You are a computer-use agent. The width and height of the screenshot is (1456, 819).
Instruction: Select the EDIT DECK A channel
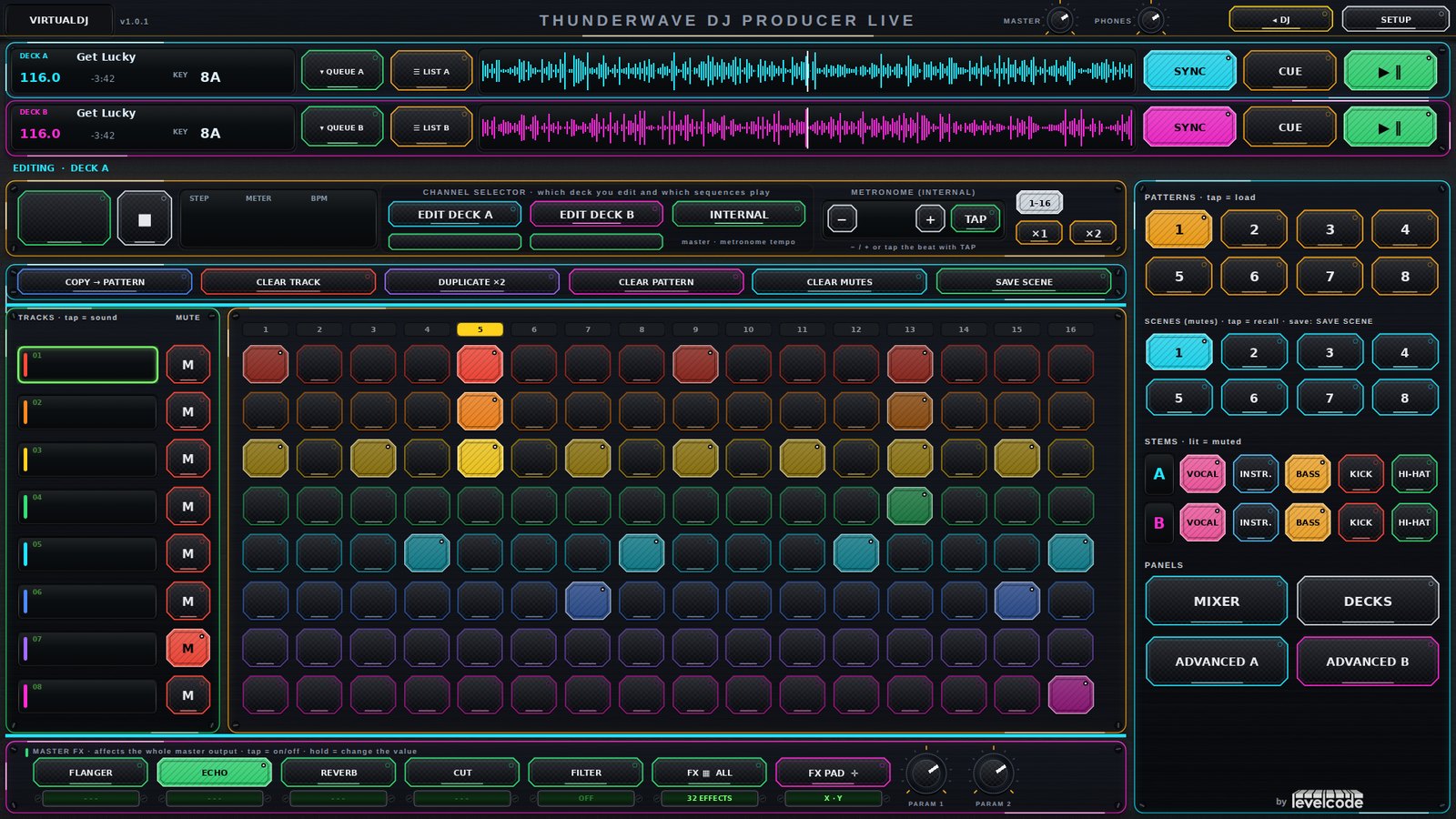(455, 215)
